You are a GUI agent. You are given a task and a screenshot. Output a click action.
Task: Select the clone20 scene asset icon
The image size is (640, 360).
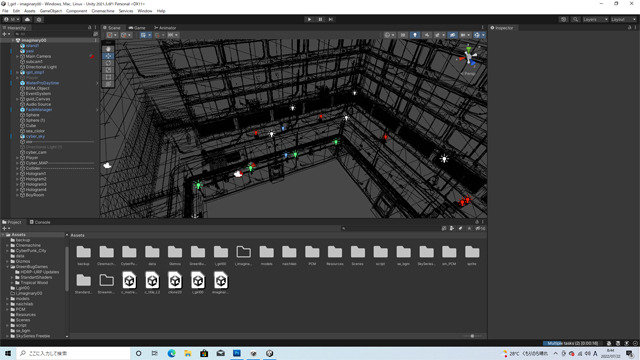(175, 281)
